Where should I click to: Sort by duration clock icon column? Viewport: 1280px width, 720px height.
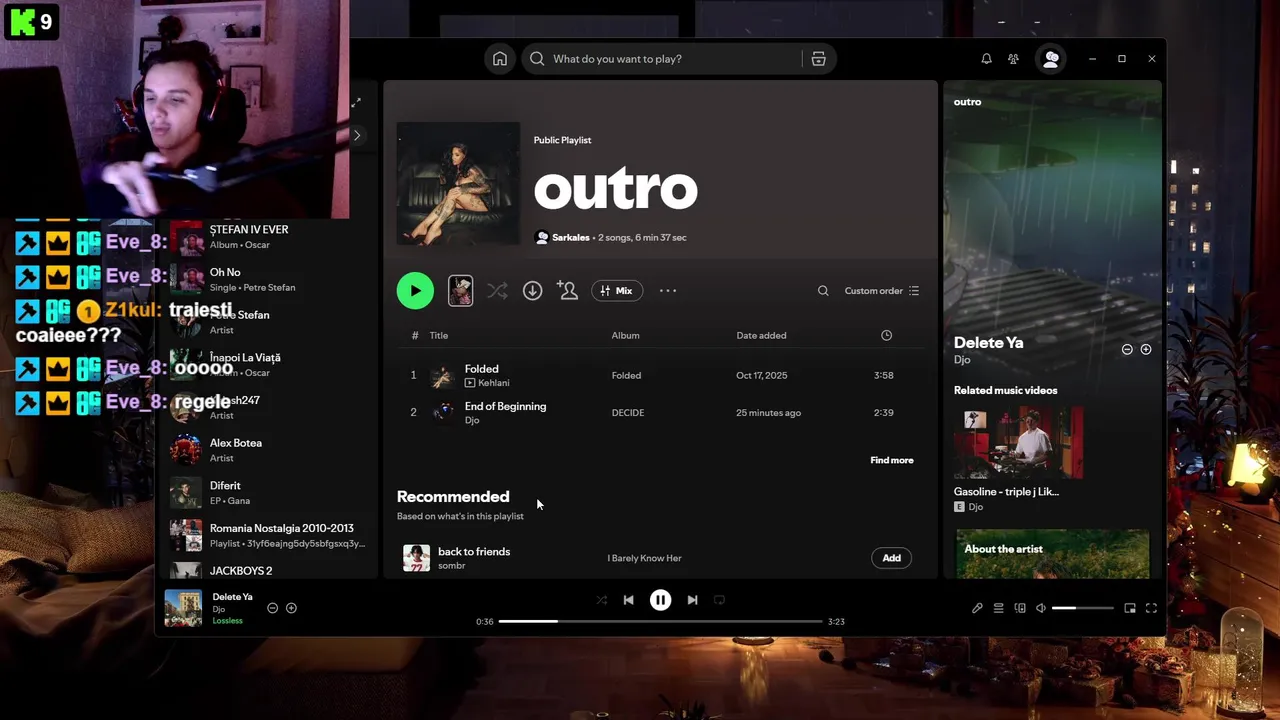tap(886, 335)
